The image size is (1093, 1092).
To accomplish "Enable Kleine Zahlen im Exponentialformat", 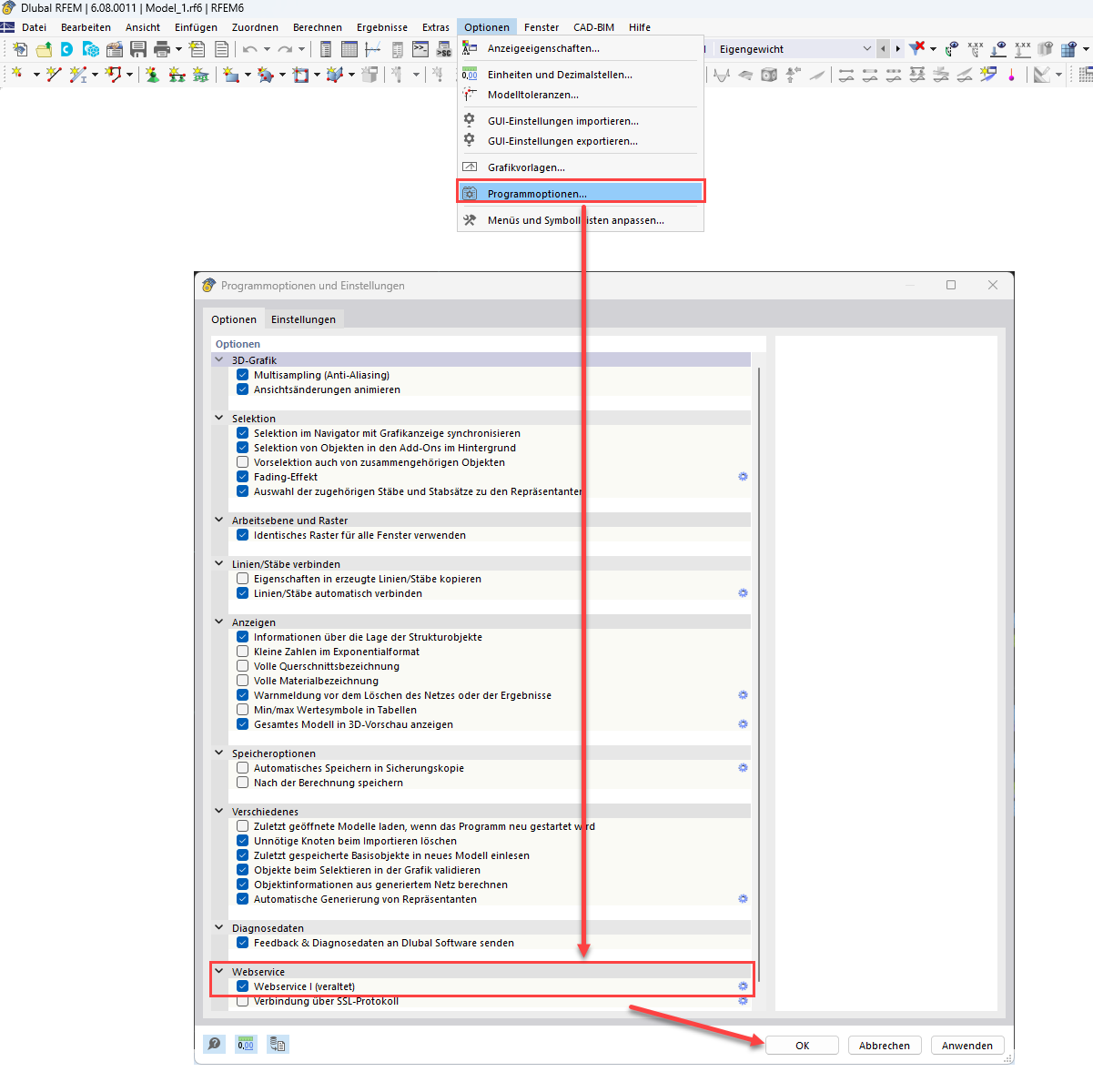I will click(x=242, y=652).
